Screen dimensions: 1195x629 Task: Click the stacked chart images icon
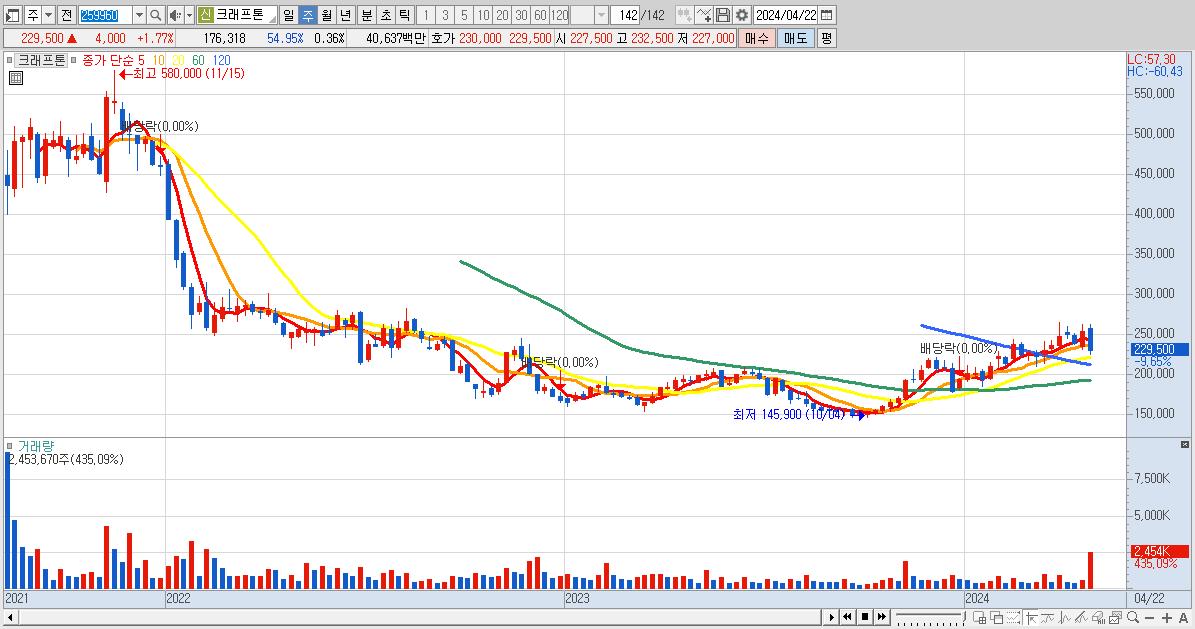[1115, 618]
